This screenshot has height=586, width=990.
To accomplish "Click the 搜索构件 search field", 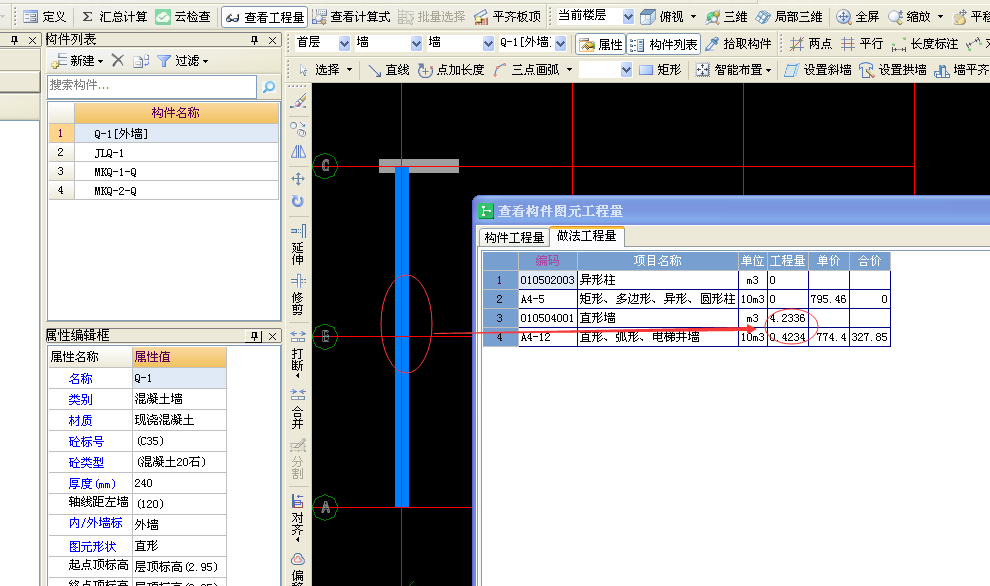I will (152, 85).
